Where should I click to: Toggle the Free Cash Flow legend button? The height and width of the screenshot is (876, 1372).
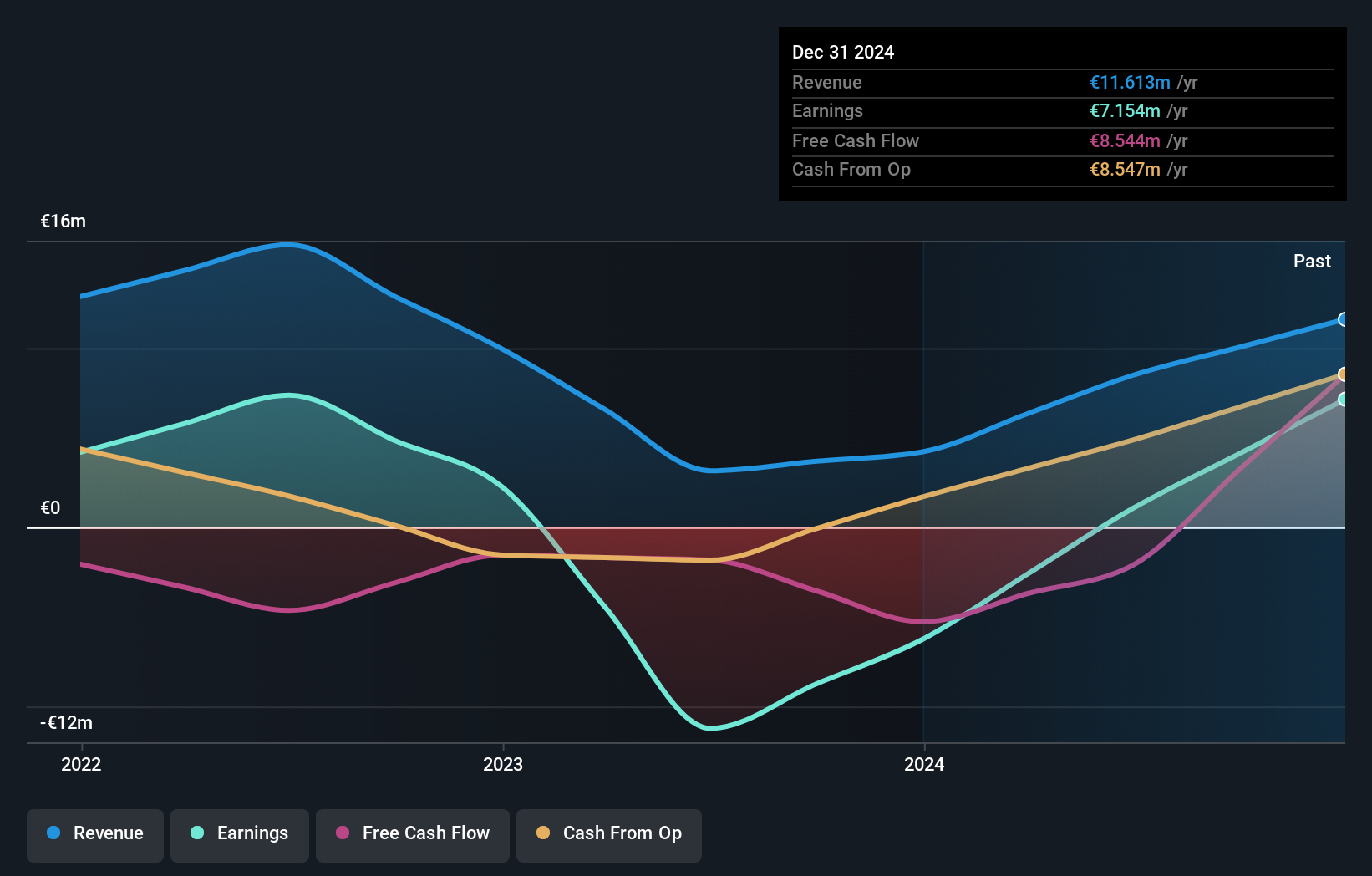point(413,835)
